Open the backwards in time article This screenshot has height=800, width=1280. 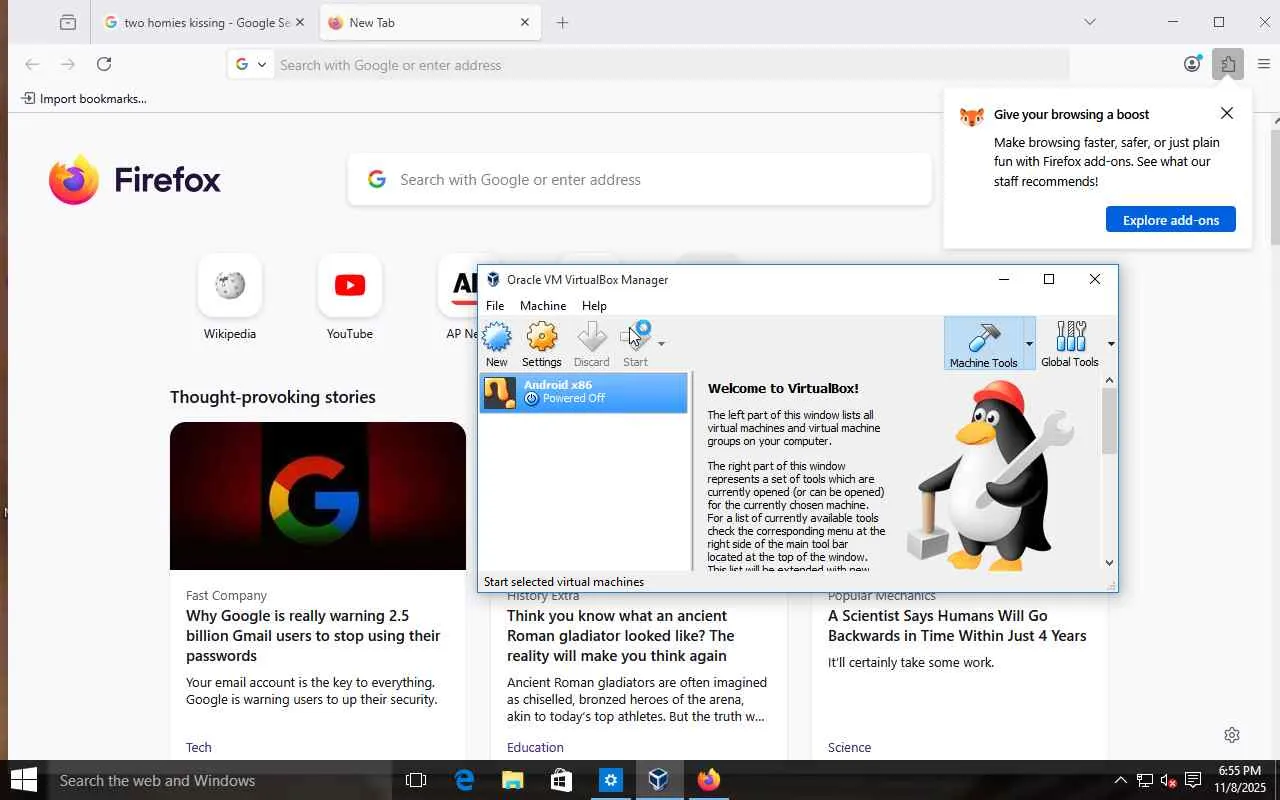coord(957,626)
